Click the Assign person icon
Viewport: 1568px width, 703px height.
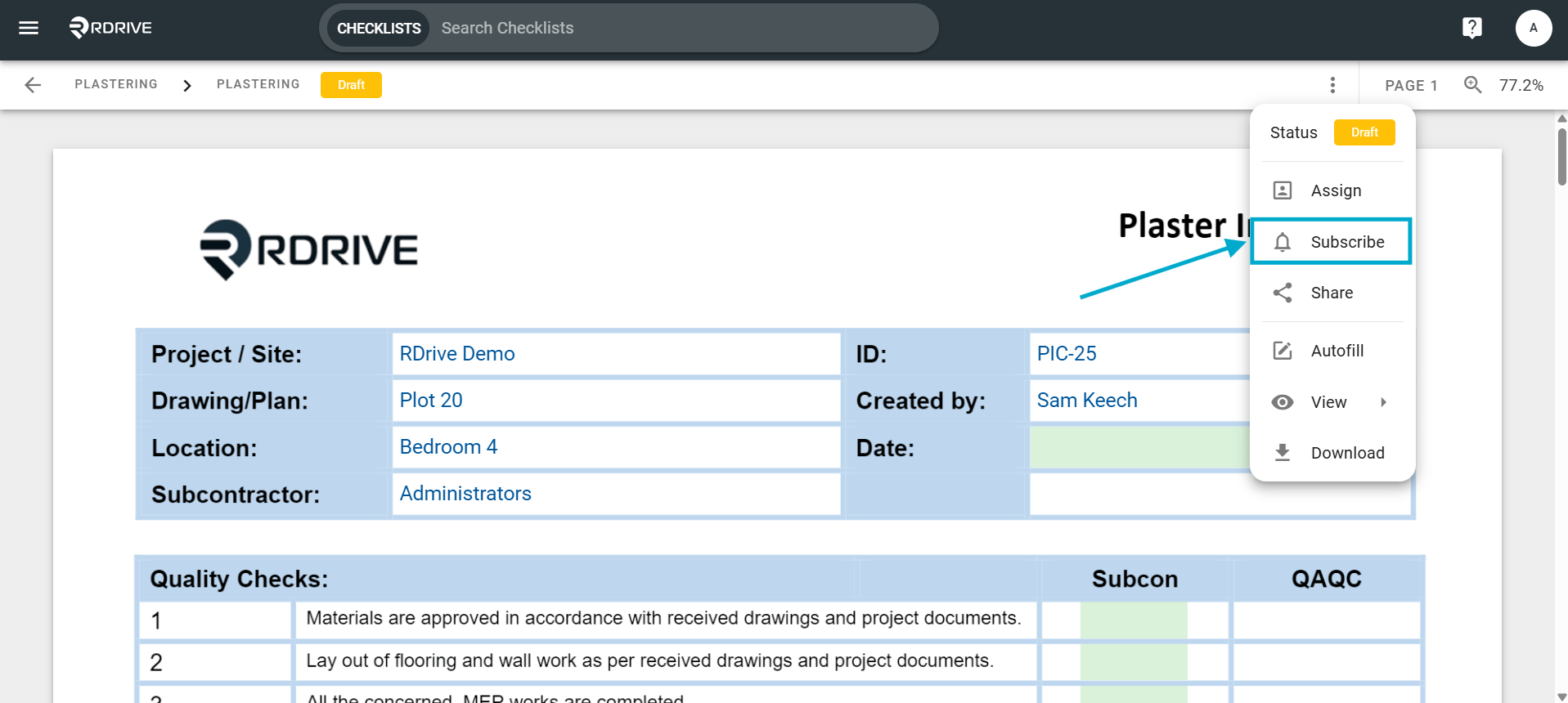pyautogui.click(x=1283, y=190)
